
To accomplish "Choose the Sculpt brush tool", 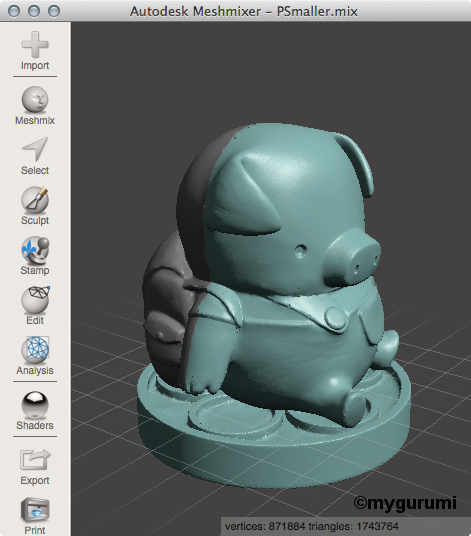I will click(35, 206).
